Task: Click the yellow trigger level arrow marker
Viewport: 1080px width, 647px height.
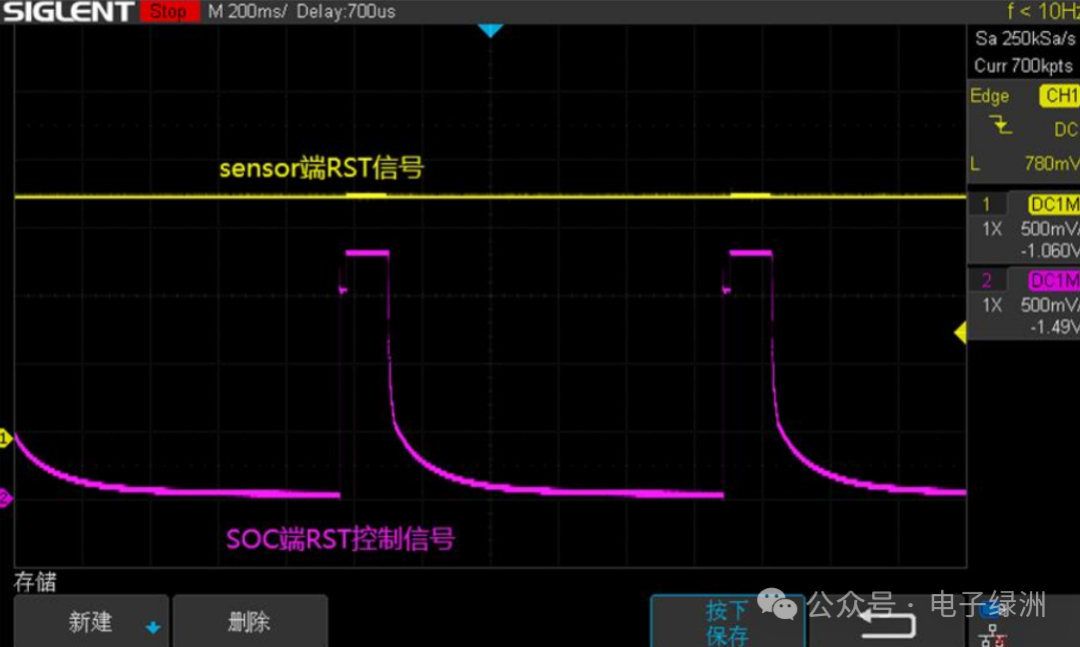Action: coord(960,333)
